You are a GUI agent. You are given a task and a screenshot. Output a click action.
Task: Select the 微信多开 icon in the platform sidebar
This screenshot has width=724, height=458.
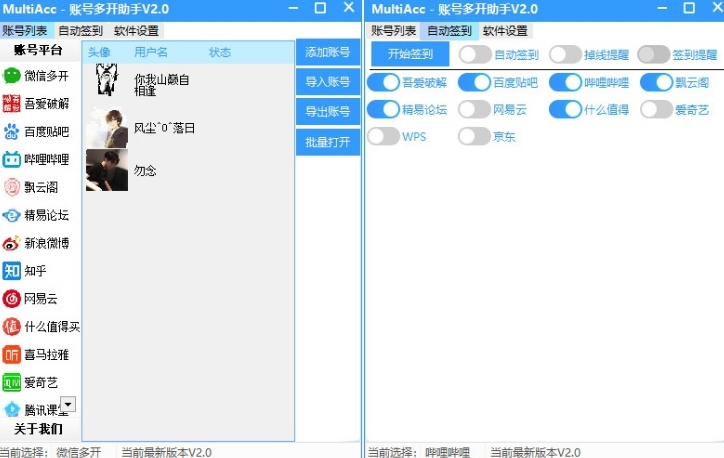click(x=12, y=75)
